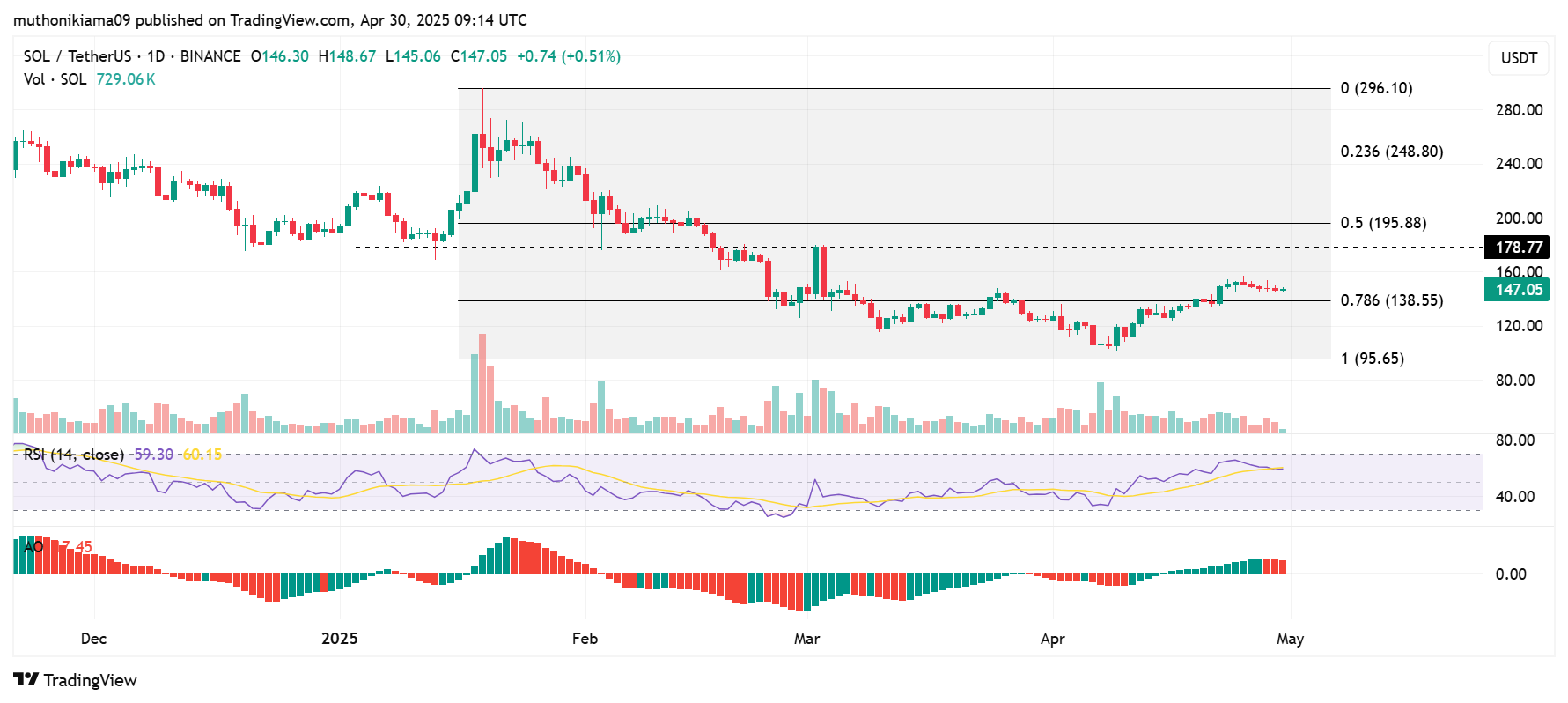
Task: Click the green 147.05 current price tag
Action: coord(1518,290)
